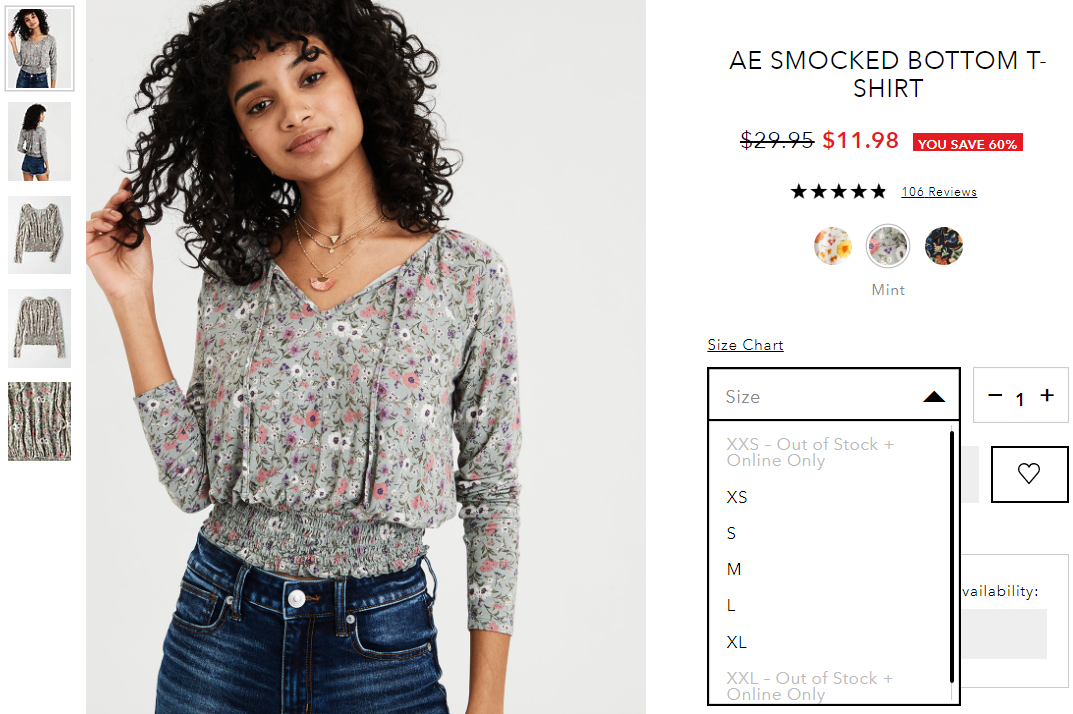Decrease quantity with minus icon

[995, 395]
